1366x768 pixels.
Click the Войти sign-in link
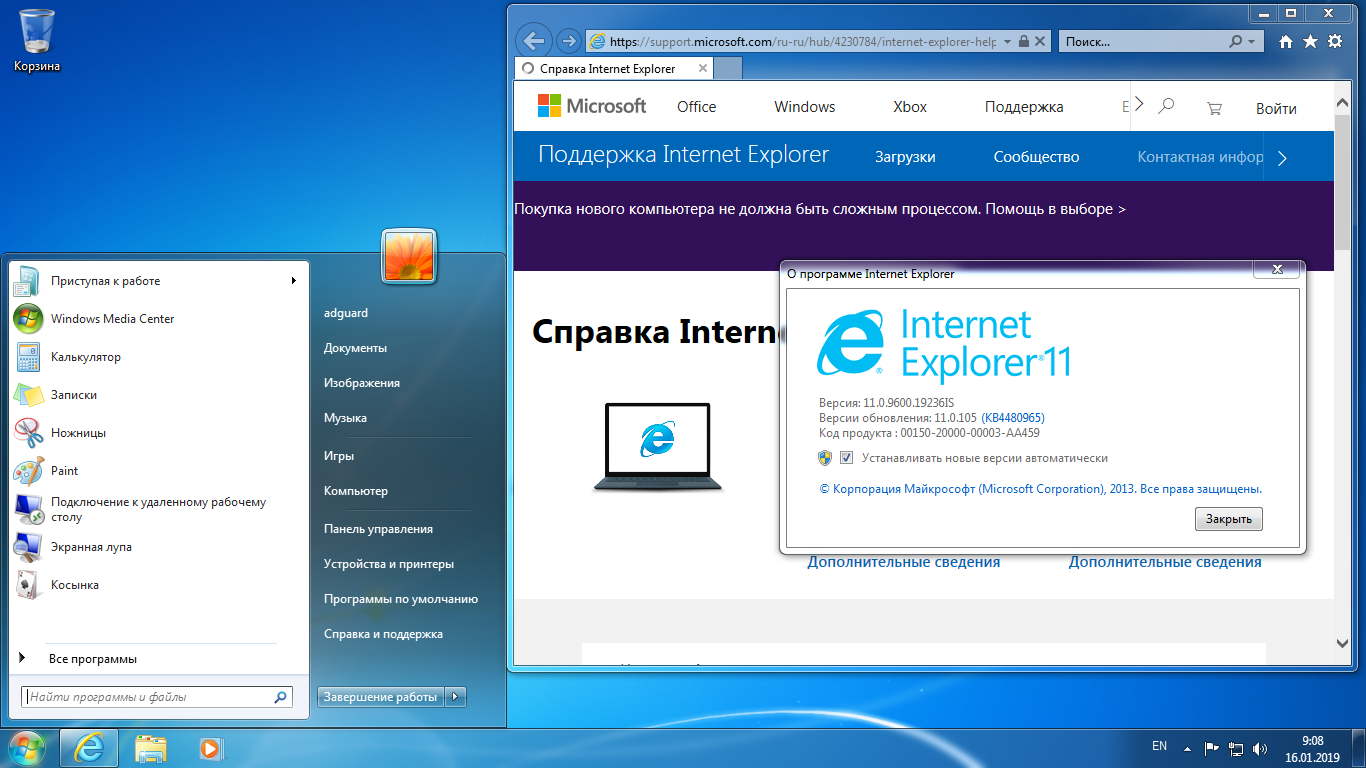1276,108
